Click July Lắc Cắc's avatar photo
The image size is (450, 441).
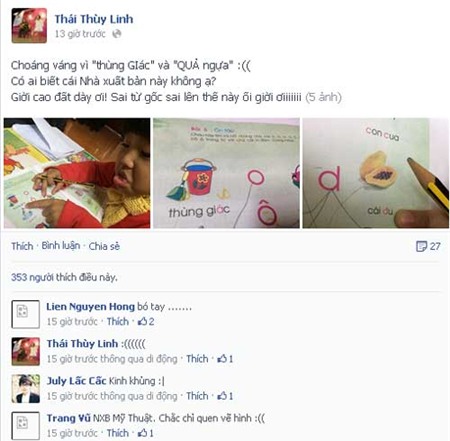pyautogui.click(x=26, y=389)
